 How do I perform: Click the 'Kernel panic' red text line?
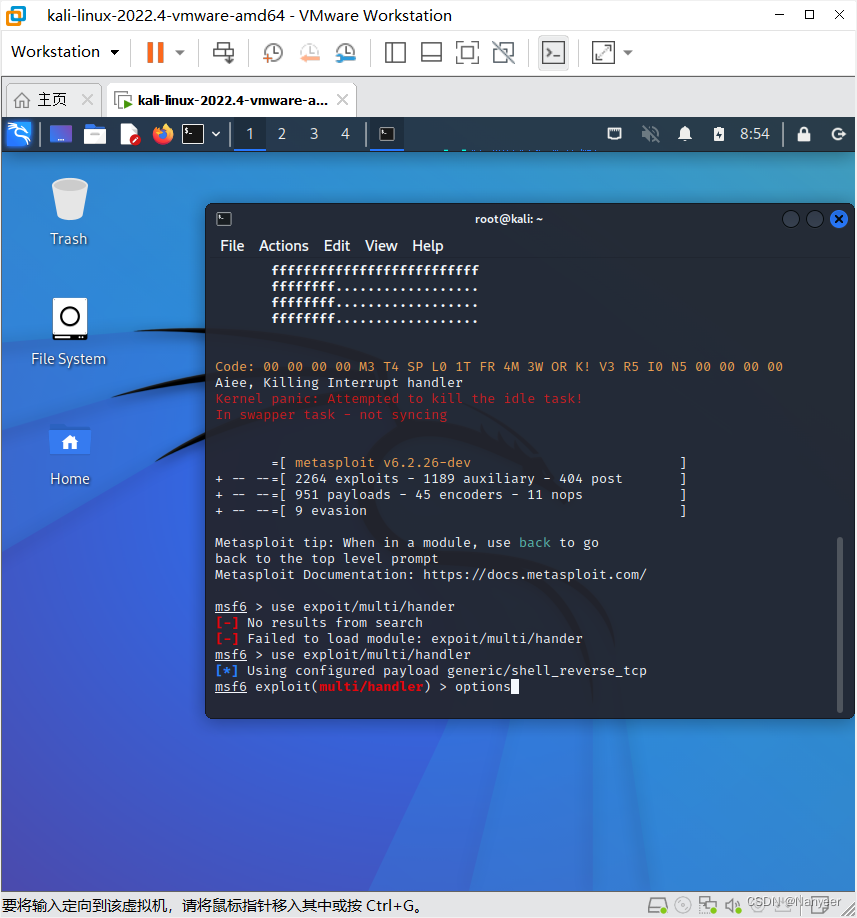click(x=399, y=399)
